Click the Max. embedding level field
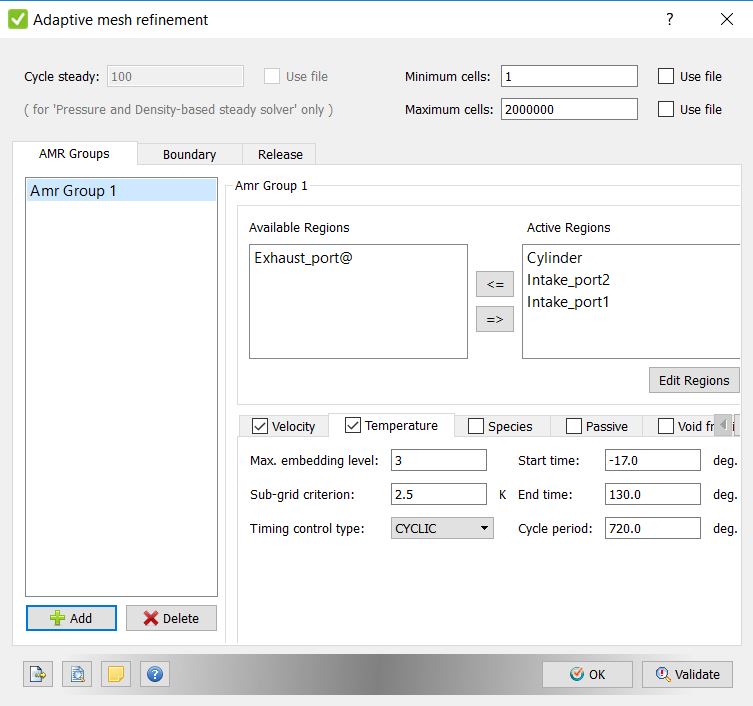The image size is (753, 706). click(x=438, y=460)
